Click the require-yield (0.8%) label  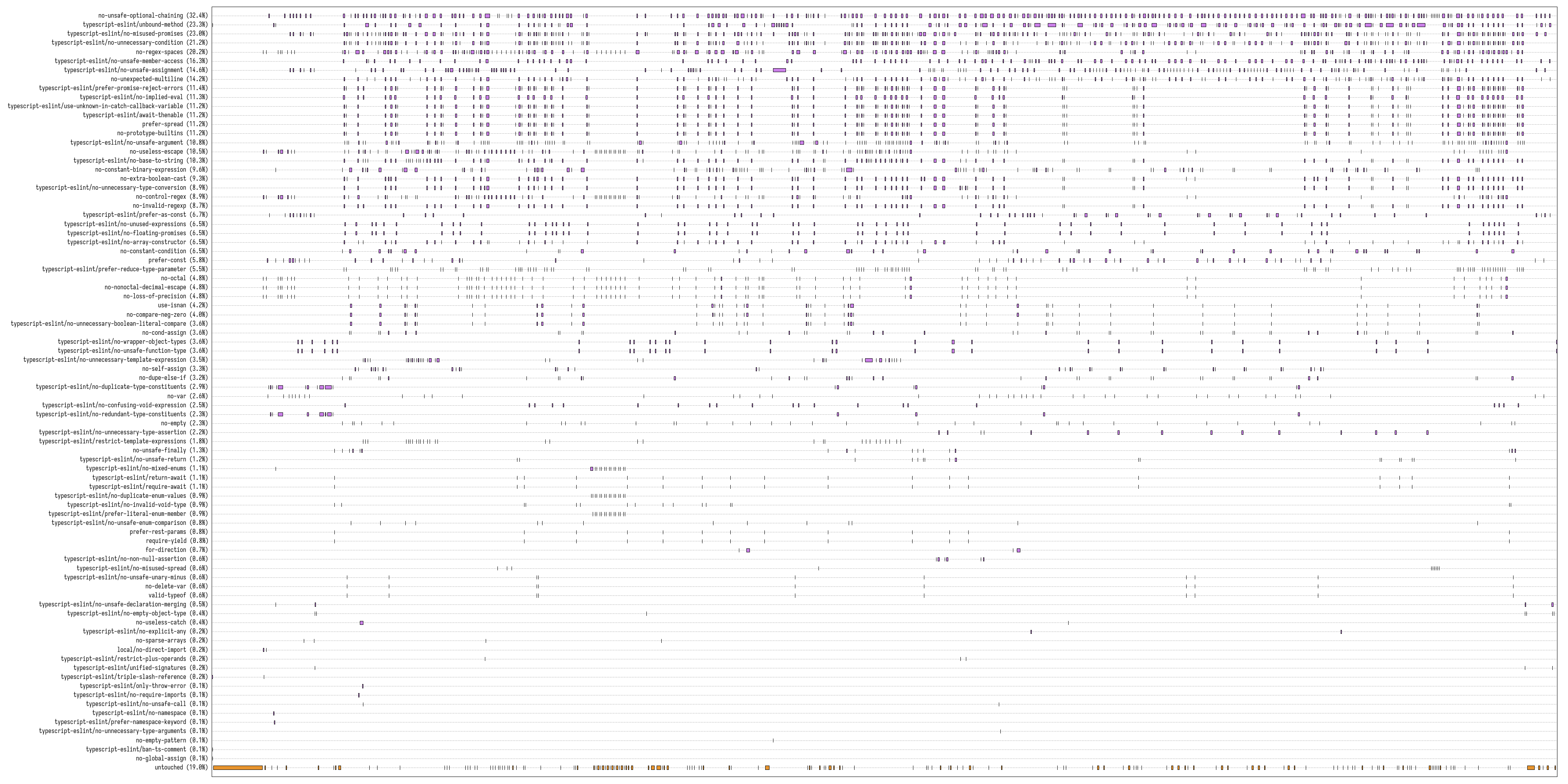pos(176,541)
